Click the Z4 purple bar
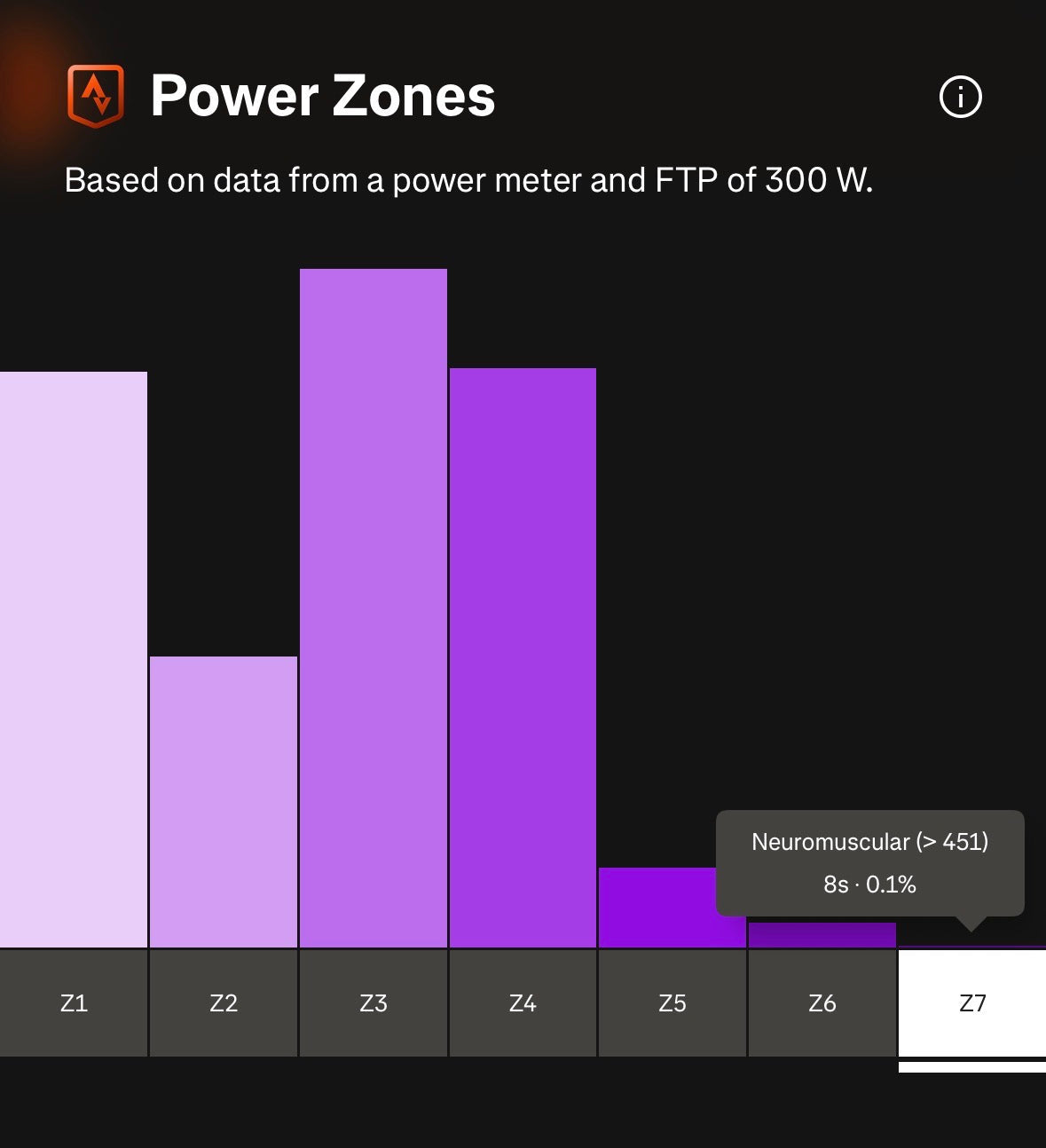The width and height of the screenshot is (1046, 1148). [x=523, y=657]
